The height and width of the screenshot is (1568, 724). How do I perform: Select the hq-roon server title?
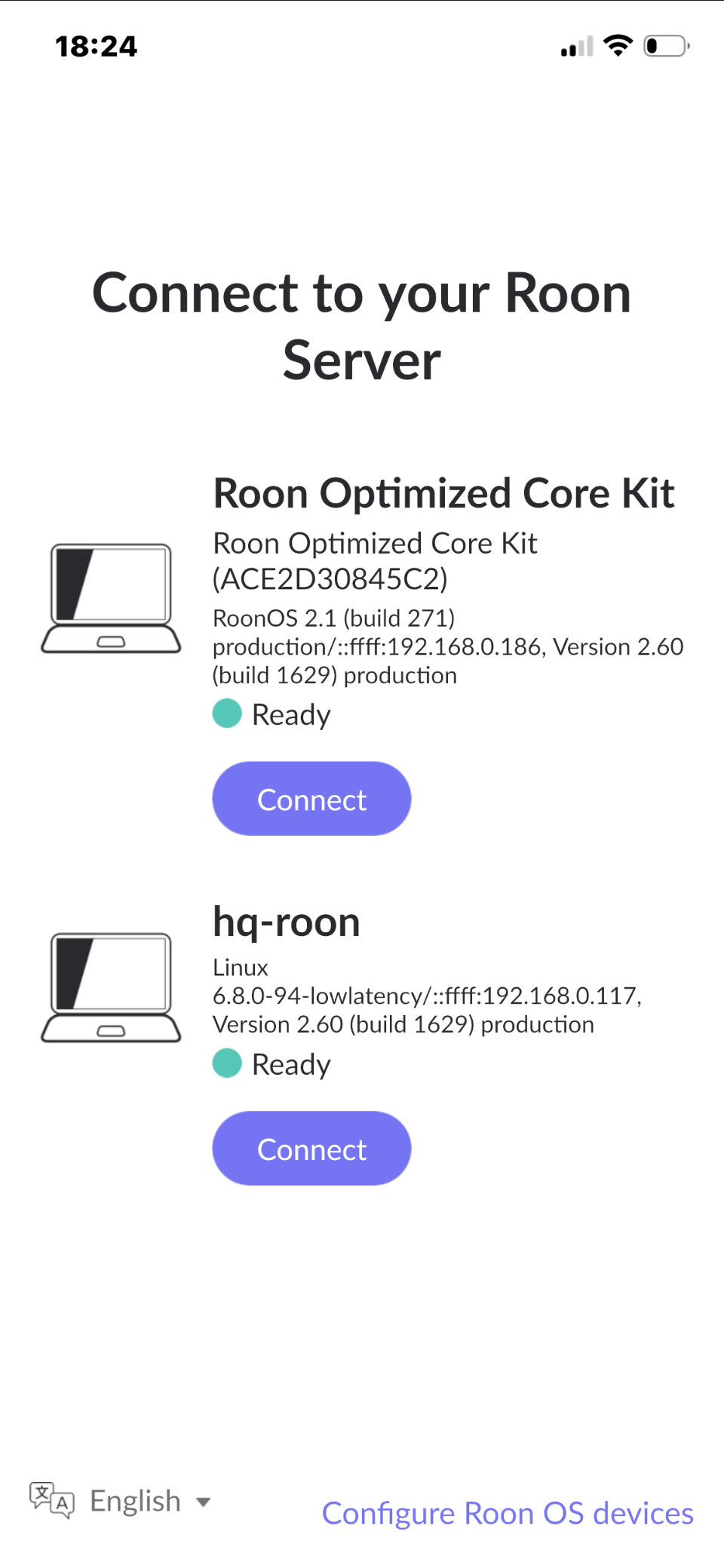click(287, 922)
